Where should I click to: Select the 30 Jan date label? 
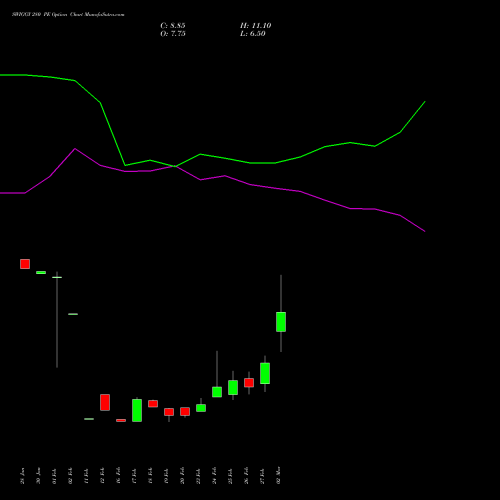[38, 476]
